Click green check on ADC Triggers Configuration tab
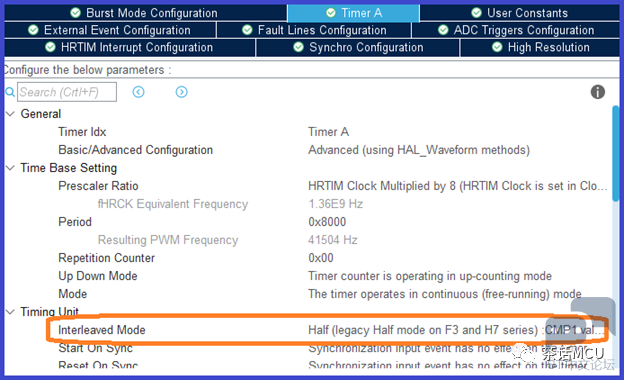Image resolution: width=624 pixels, height=380 pixels. click(443, 30)
